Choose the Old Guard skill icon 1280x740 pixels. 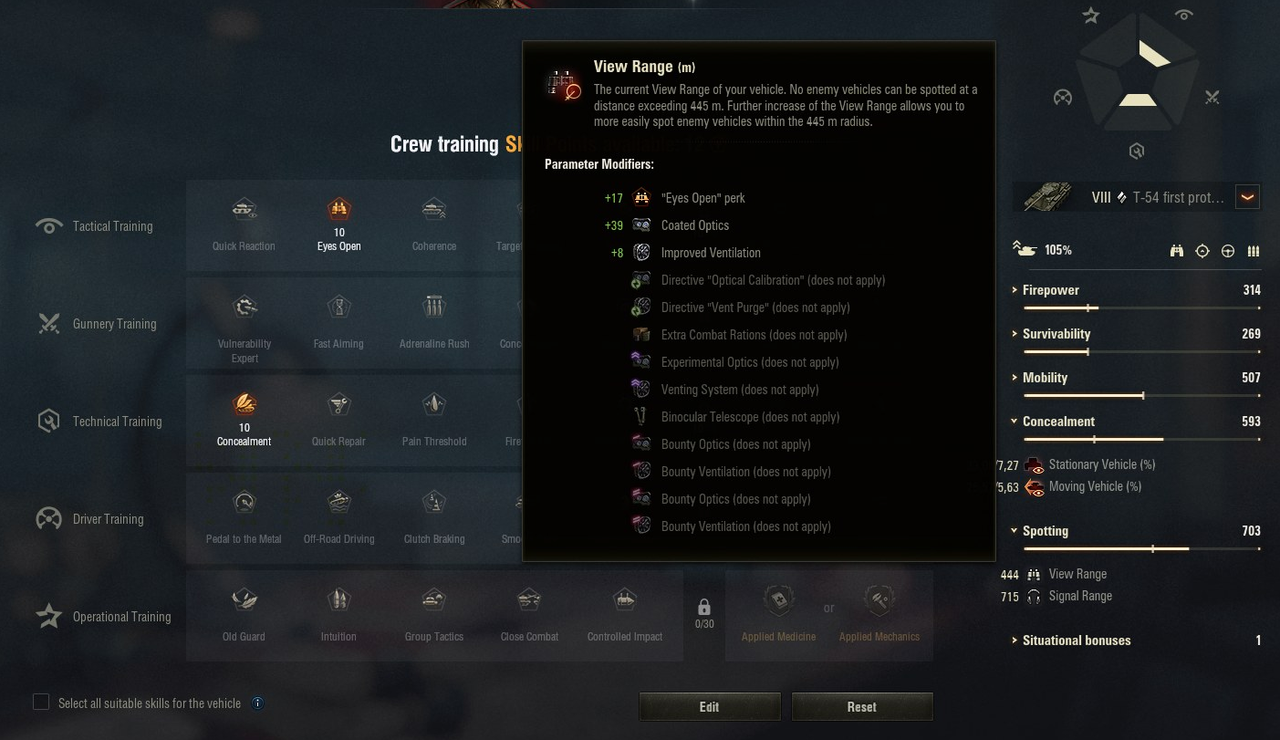tap(244, 599)
